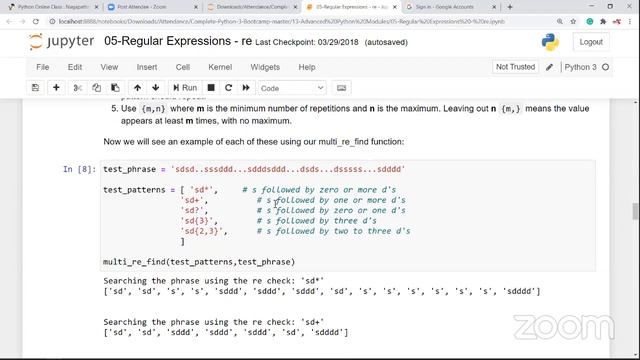
Task: Switch to Sign in - Google Accounts tab
Action: coord(451,7)
